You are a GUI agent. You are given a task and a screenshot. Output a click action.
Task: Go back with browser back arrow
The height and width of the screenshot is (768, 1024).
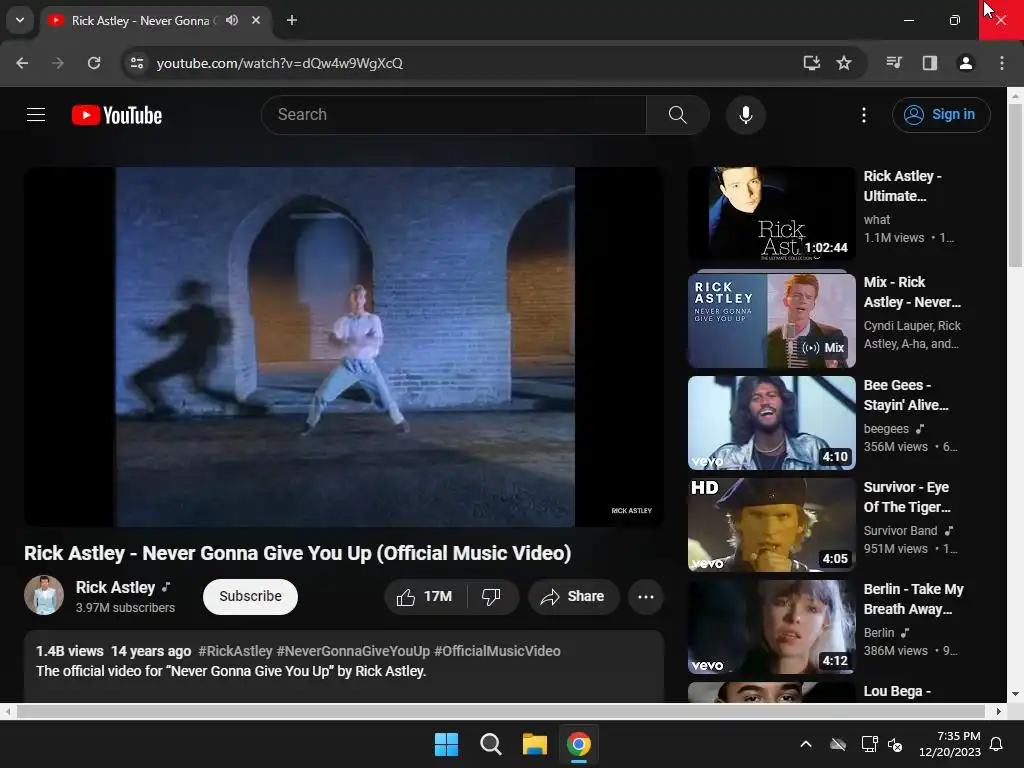pos(22,63)
